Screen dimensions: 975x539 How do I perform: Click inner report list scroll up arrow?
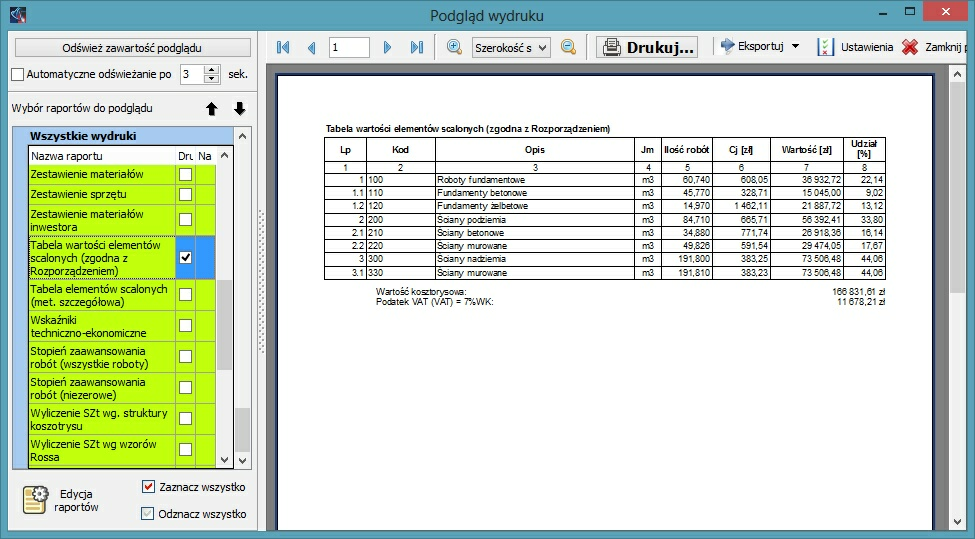[224, 155]
